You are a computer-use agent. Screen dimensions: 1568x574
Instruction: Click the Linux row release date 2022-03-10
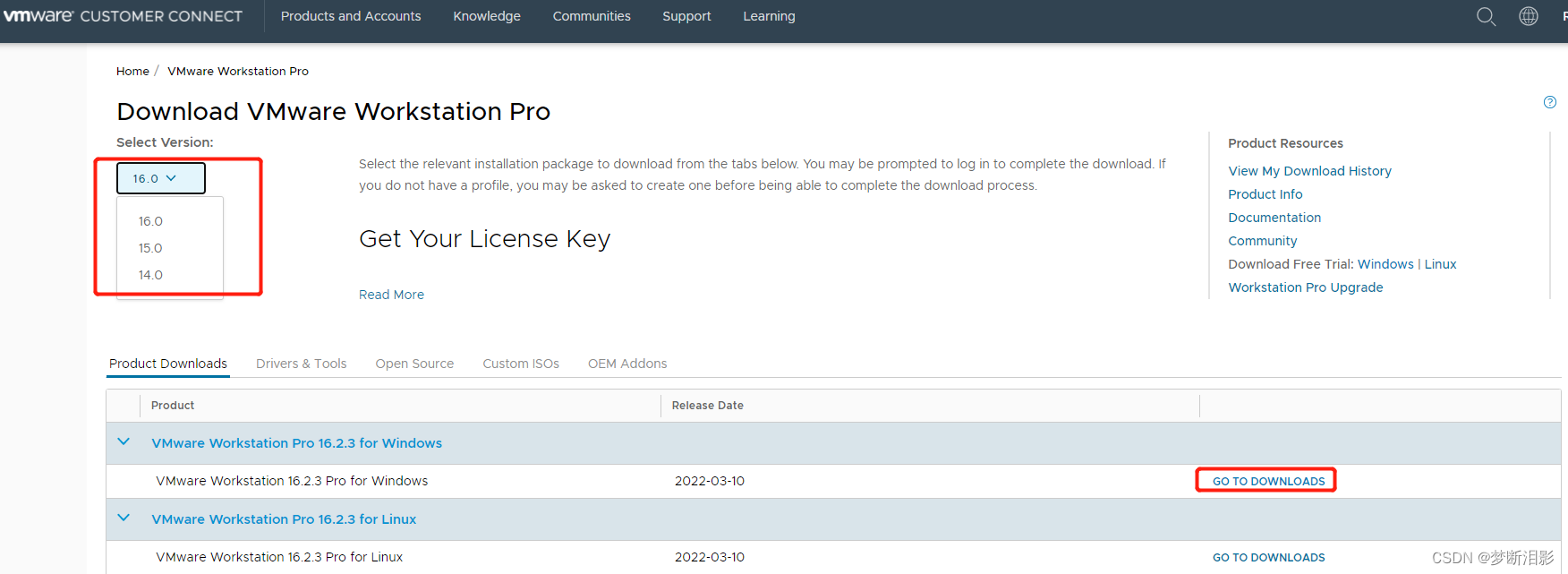click(x=710, y=557)
